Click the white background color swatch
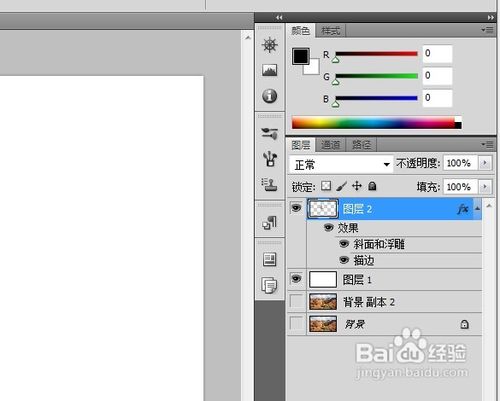500x401 pixels. tap(313, 68)
